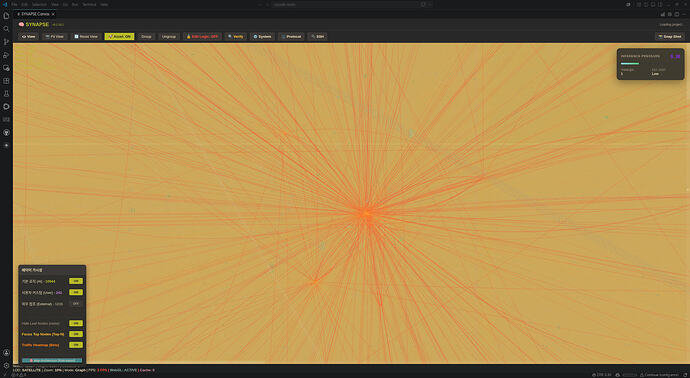690x378 pixels.
Task: Click the 'Low' risk level value
Action: click(x=655, y=74)
